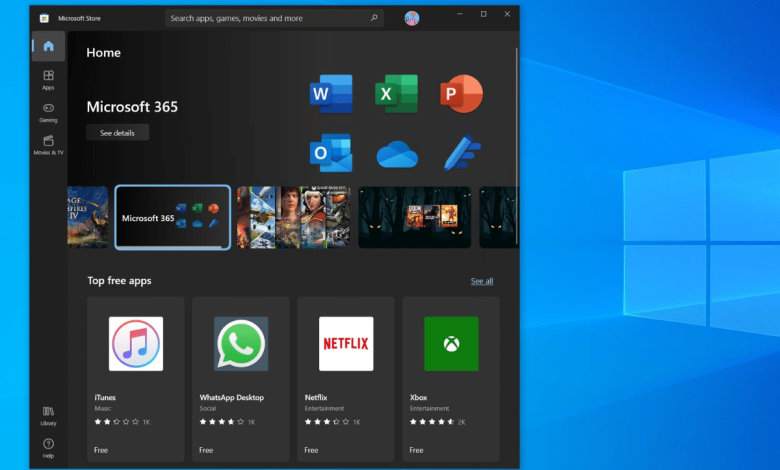Maximize the Microsoft Store window
The height and width of the screenshot is (470, 780).
484,14
